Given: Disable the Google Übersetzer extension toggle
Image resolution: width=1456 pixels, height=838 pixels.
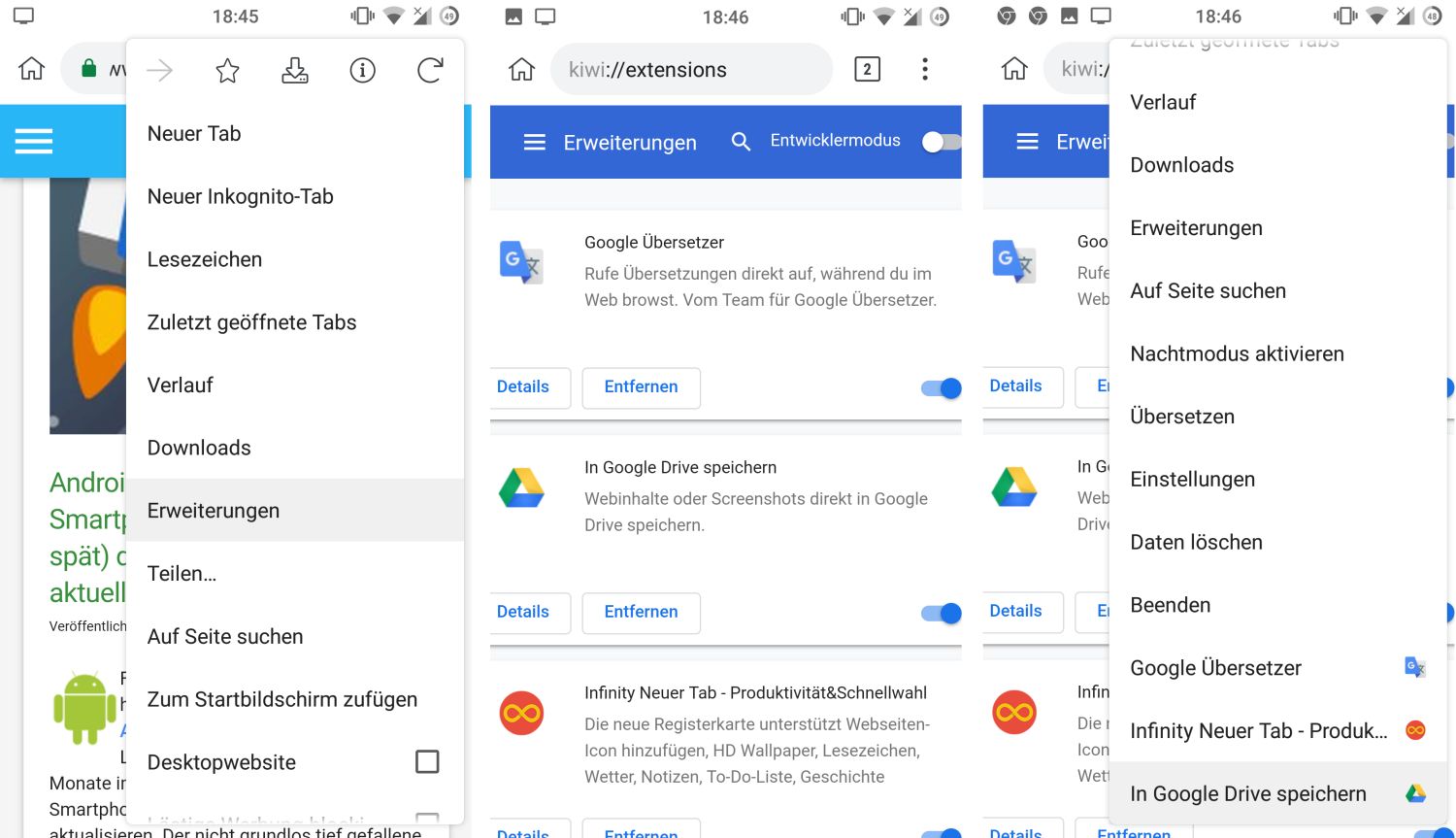Looking at the screenshot, I should [941, 388].
